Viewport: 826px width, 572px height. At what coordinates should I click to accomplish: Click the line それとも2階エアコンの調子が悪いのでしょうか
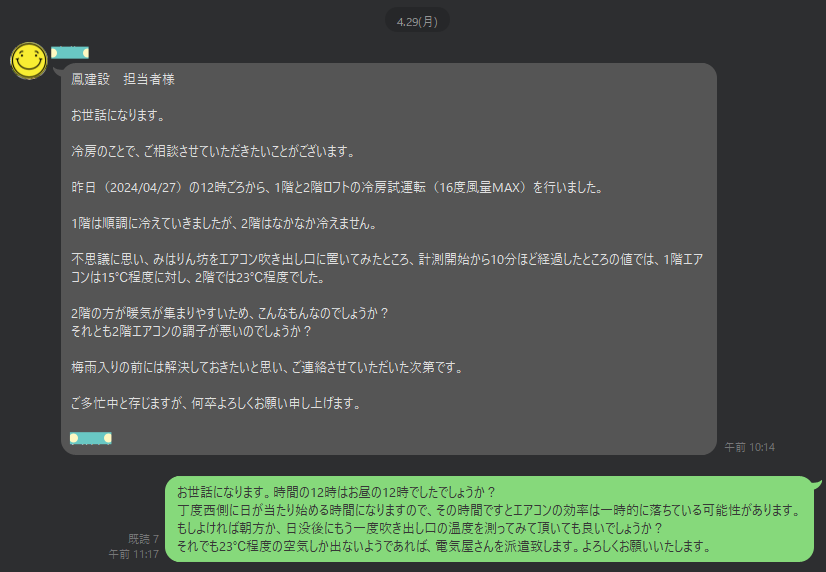click(x=192, y=331)
